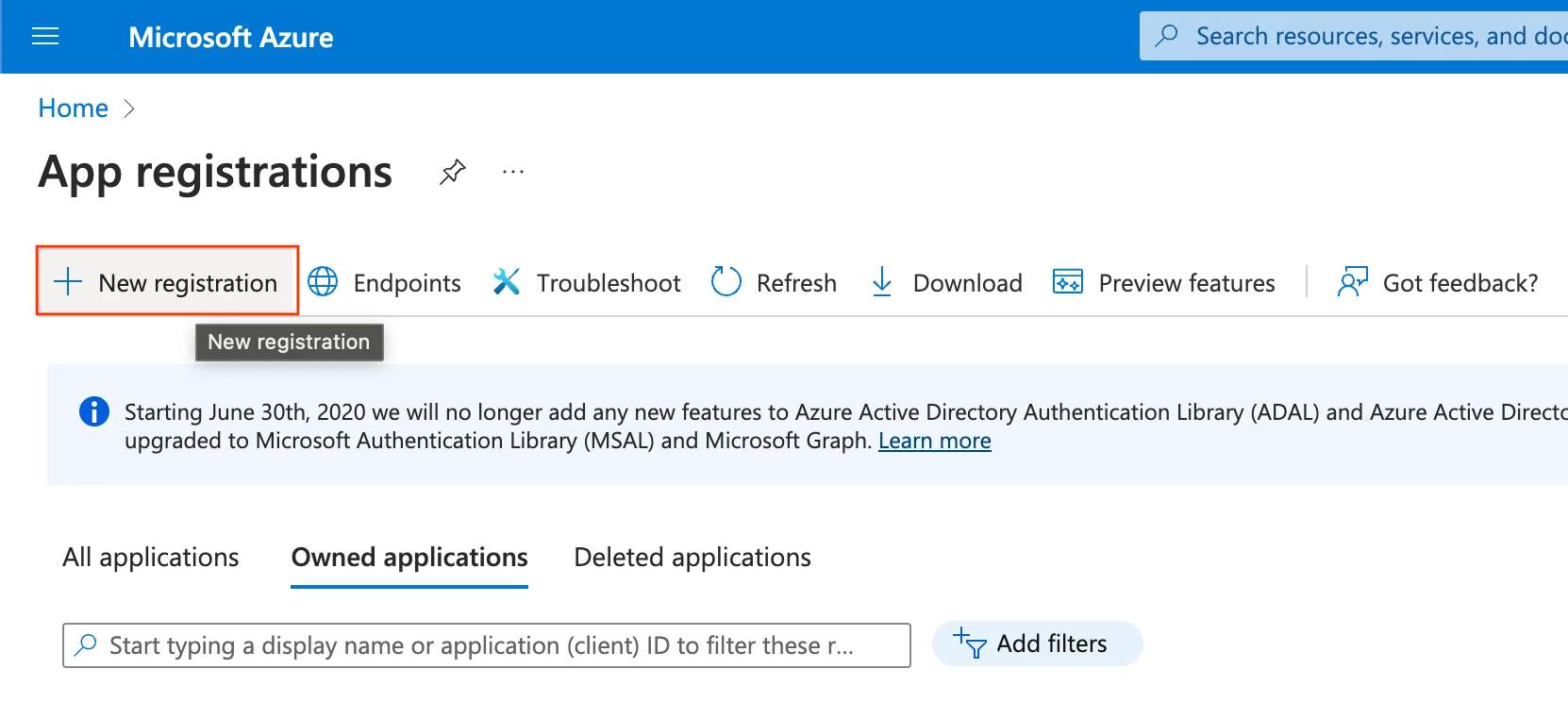Viewport: 1568px width, 719px height.
Task: Click the search magnifier icon in header
Action: pyautogui.click(x=1167, y=36)
